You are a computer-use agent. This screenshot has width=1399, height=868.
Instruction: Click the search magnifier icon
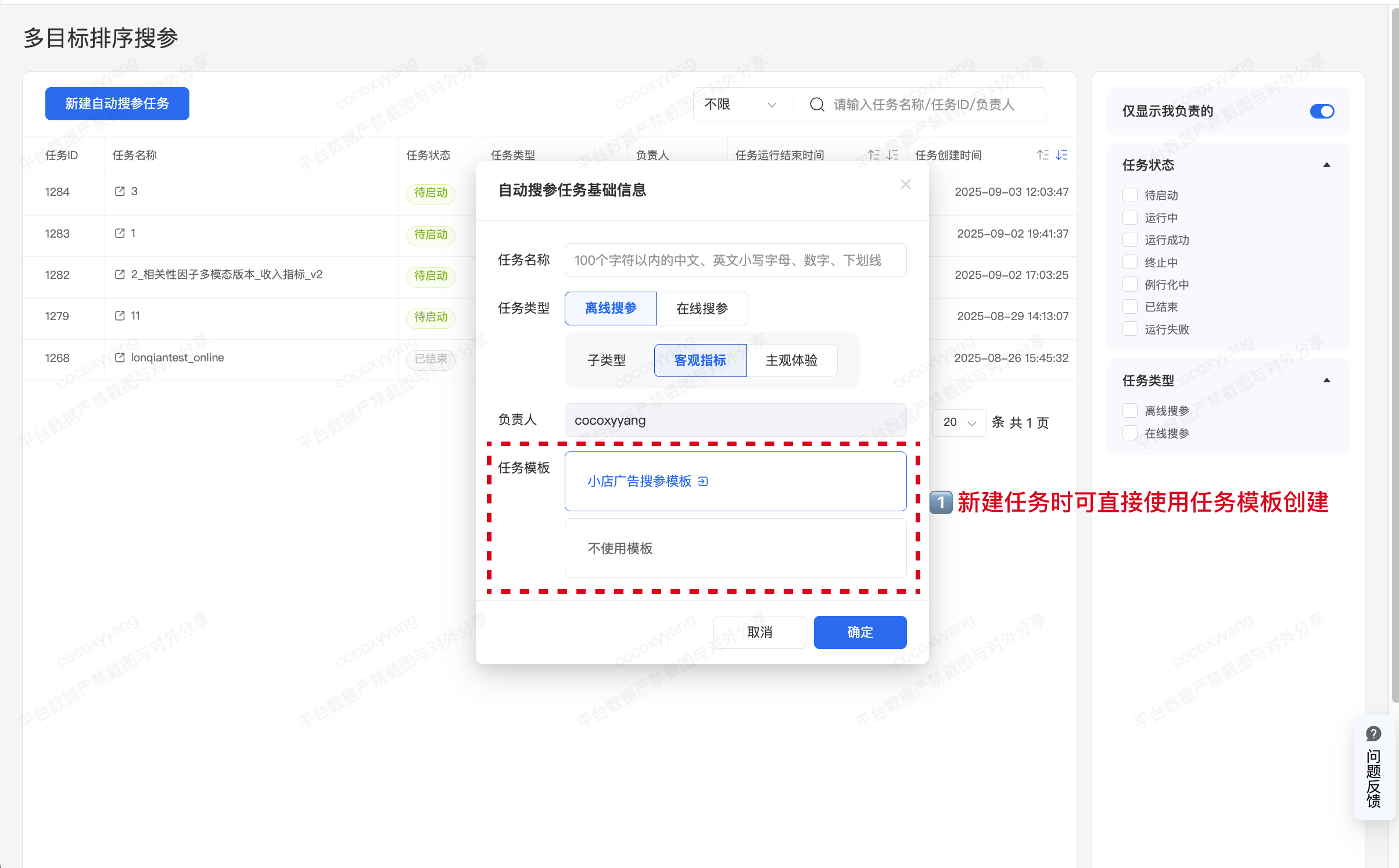tap(817, 105)
